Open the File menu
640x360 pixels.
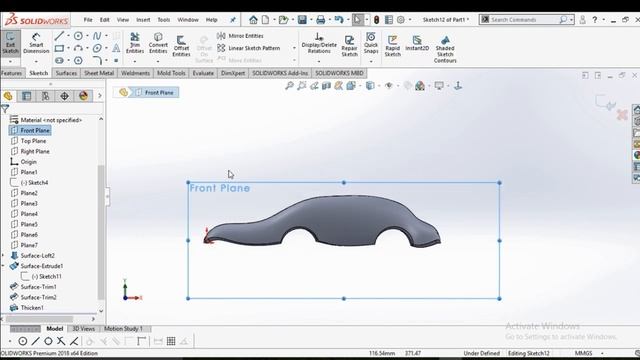click(88, 20)
